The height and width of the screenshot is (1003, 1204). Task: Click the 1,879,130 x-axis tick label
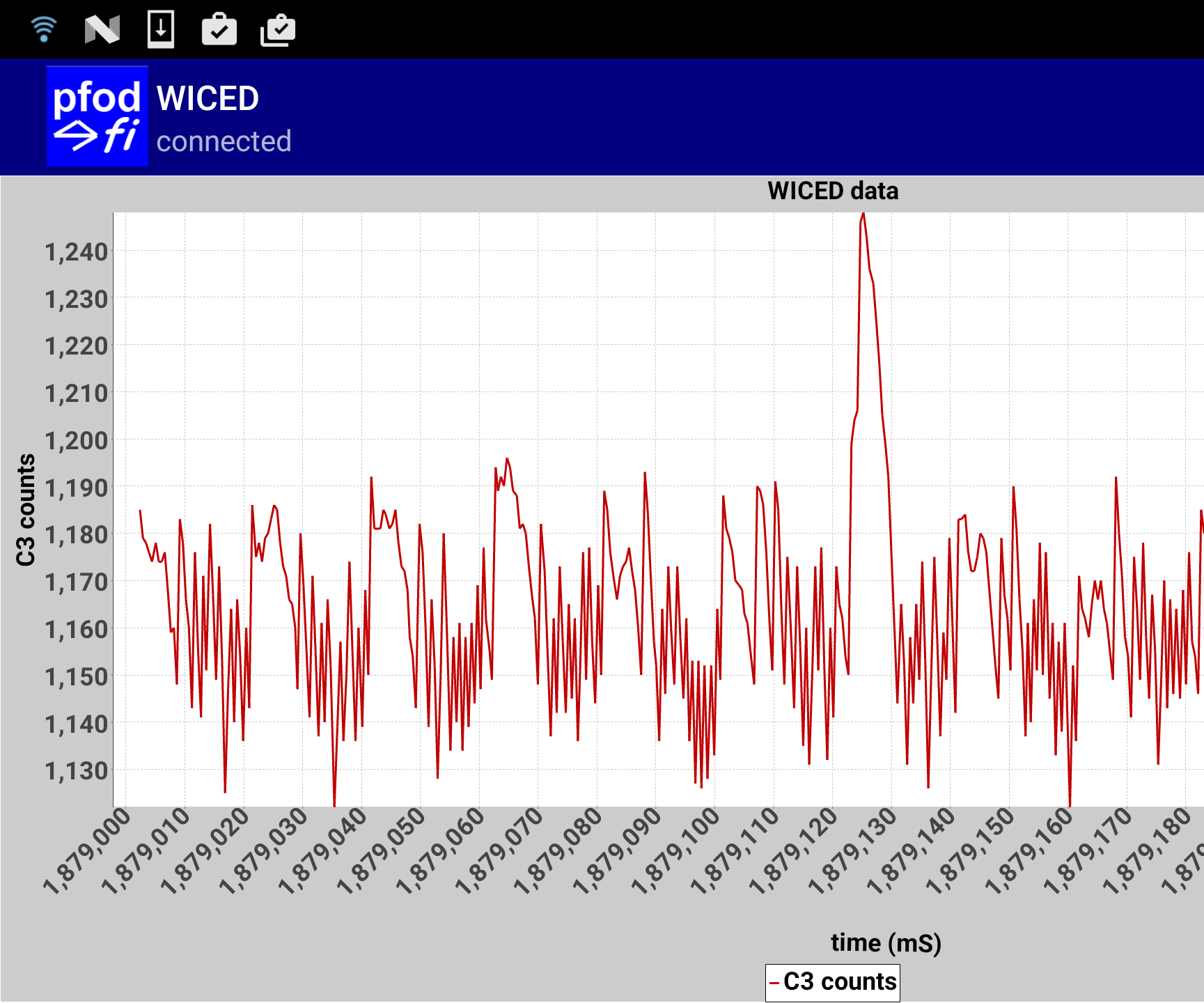(852, 851)
